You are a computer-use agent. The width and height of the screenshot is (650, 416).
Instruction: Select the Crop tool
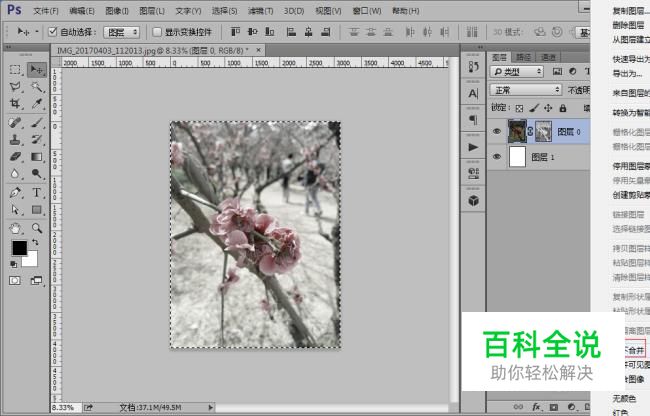[15, 104]
